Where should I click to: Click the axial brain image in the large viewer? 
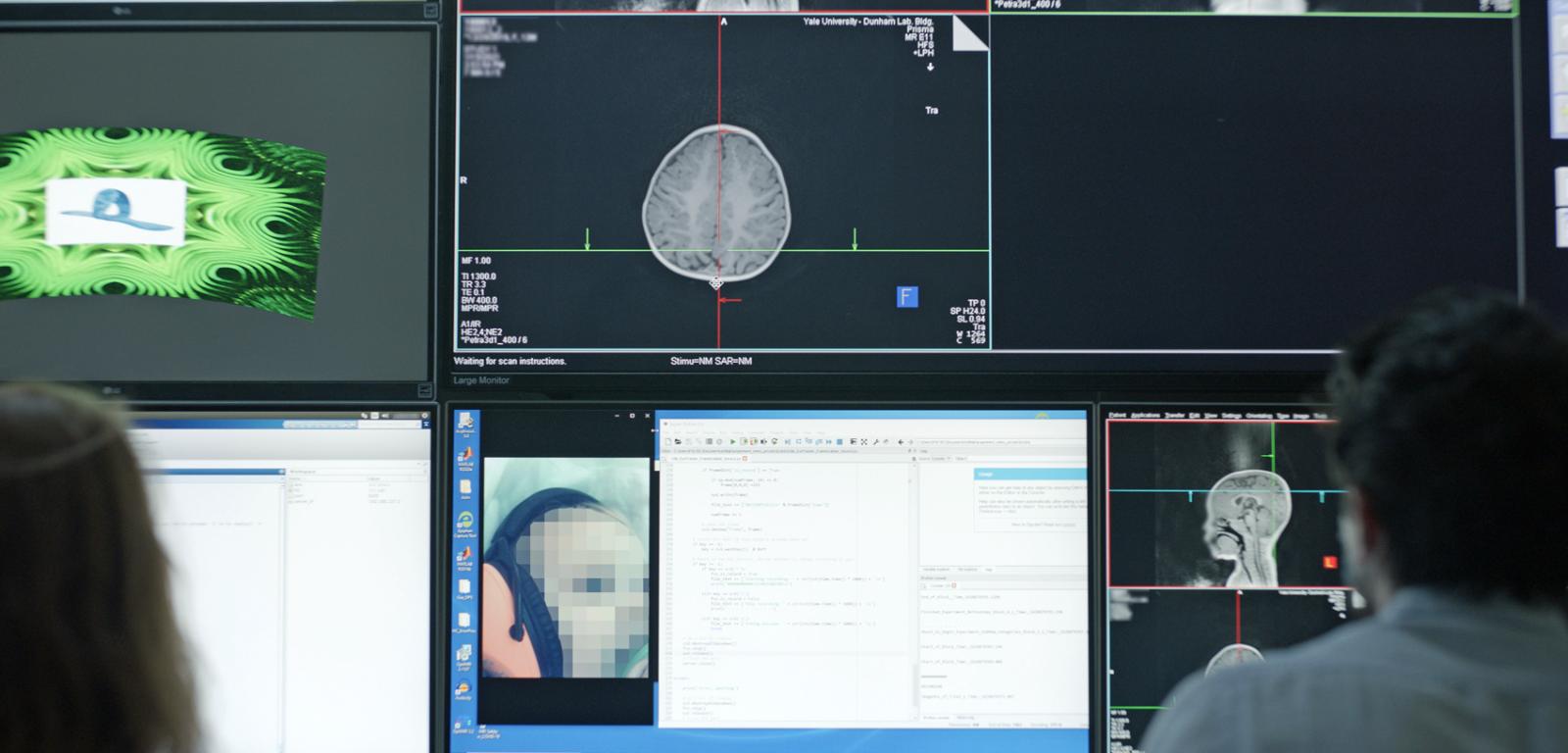click(716, 202)
